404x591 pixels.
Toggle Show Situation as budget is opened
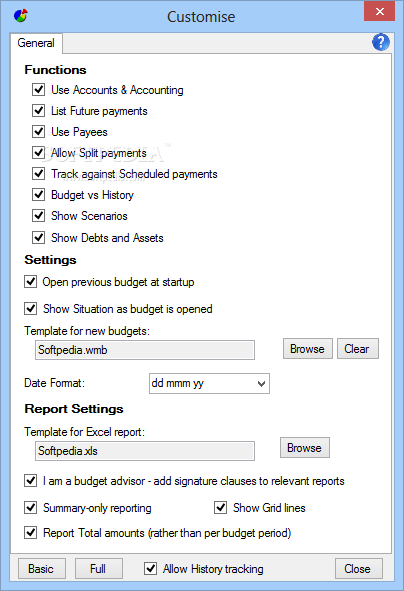(31, 309)
